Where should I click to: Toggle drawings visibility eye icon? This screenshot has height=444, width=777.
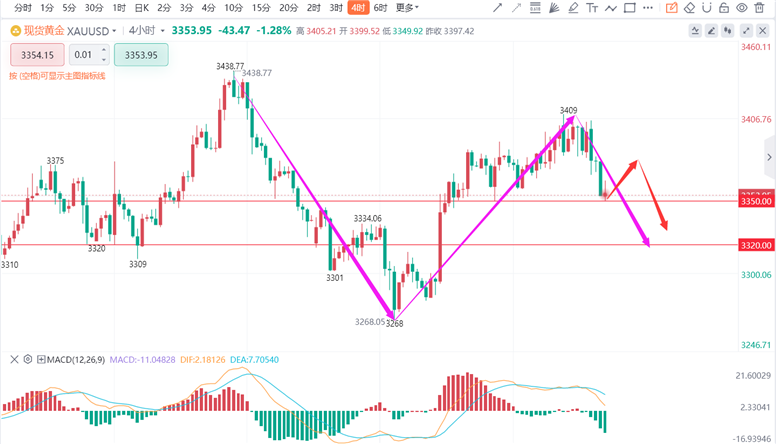coord(741,8)
